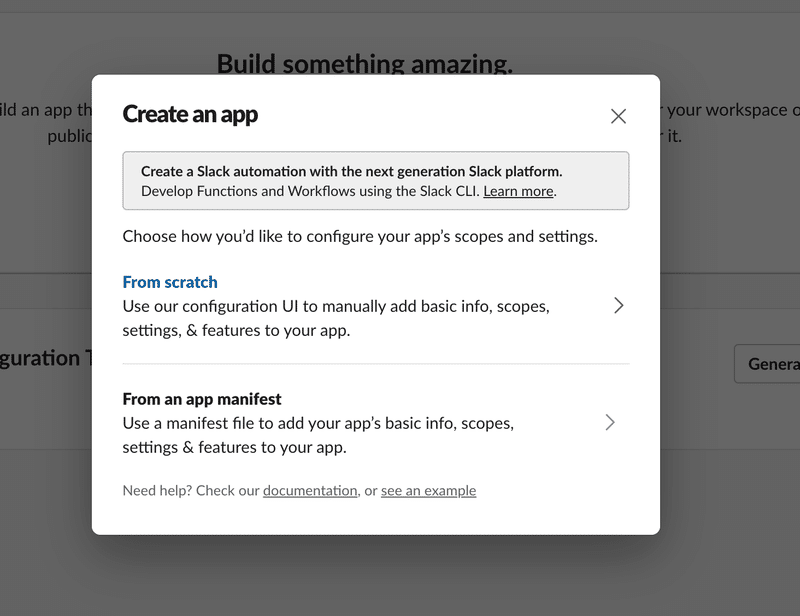
Task: Click the divider line between the two options
Action: click(x=376, y=364)
